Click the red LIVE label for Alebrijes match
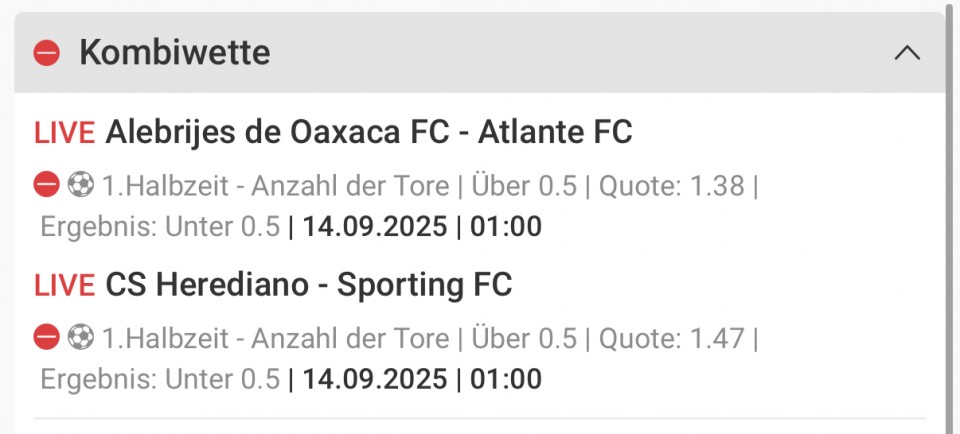 pyautogui.click(x=64, y=133)
